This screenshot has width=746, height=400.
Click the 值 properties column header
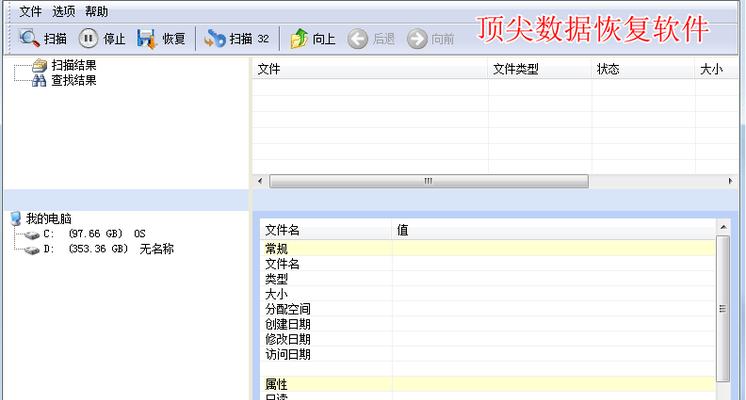[554, 230]
